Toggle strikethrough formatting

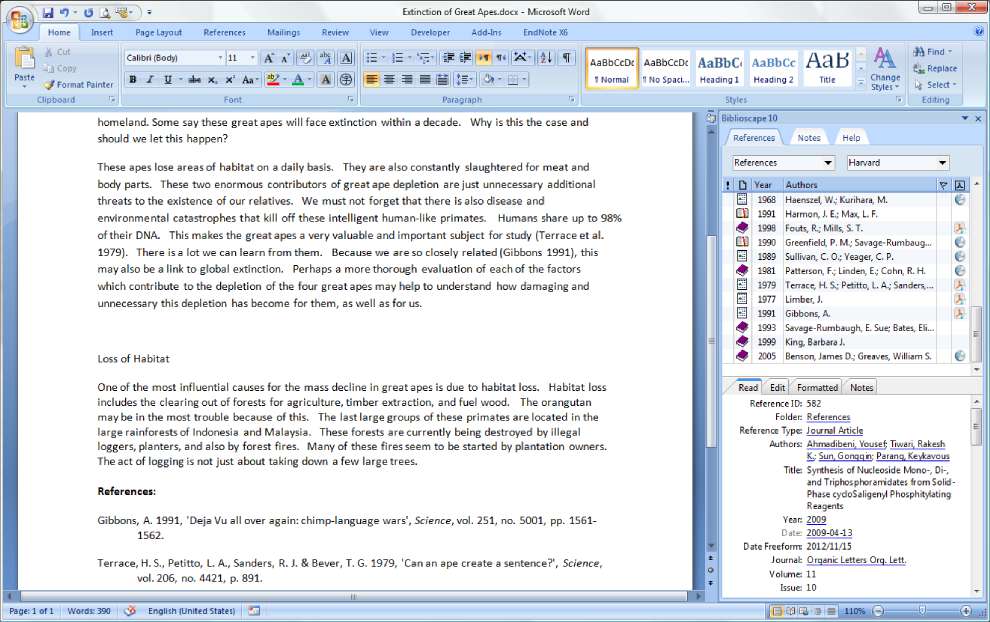click(194, 80)
